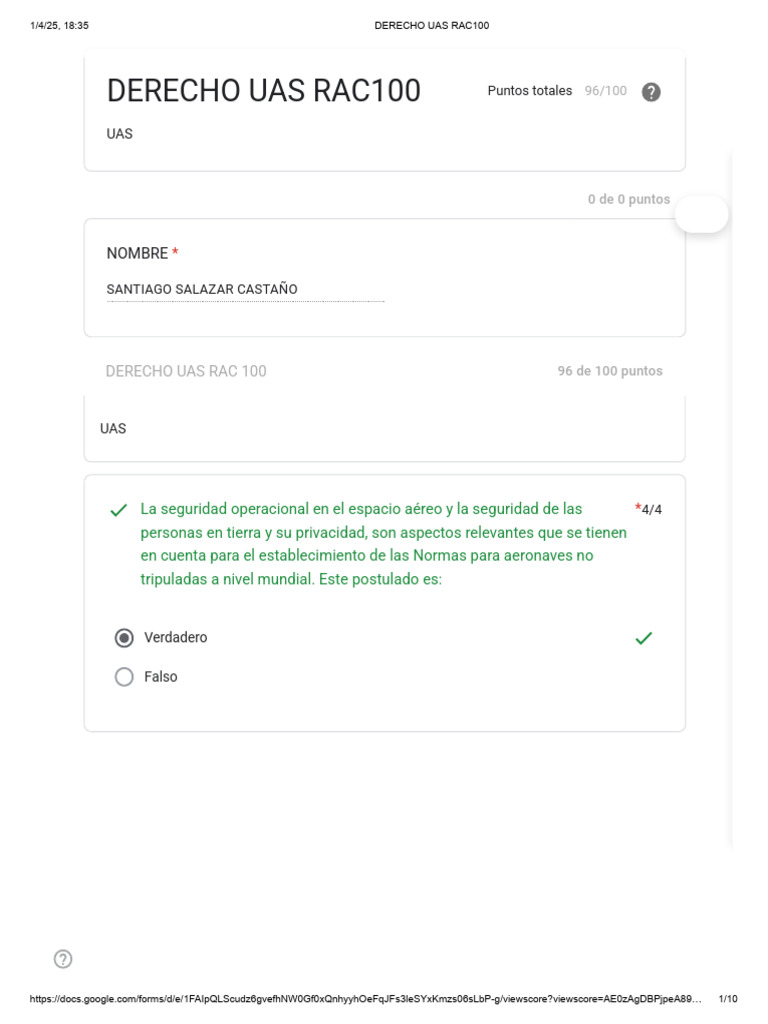Click the green checkmark right of Verdadero

click(644, 638)
